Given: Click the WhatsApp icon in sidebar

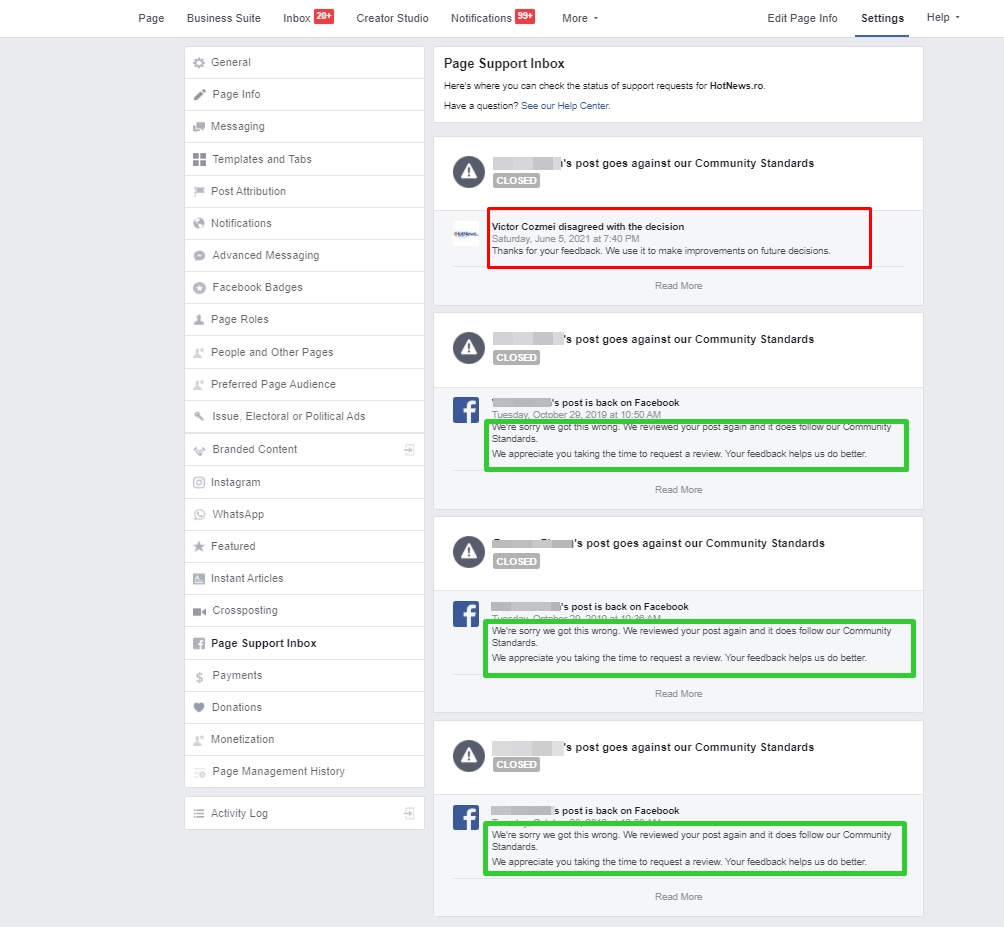Looking at the screenshot, I should 199,515.
